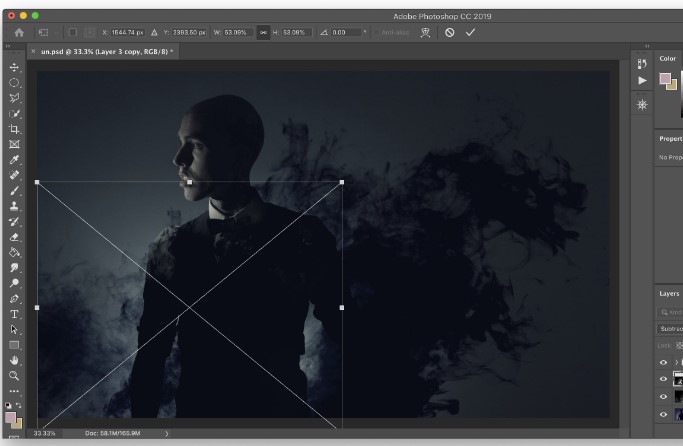
Task: Click the background color swatch in toolbar
Action: [x=18, y=424]
